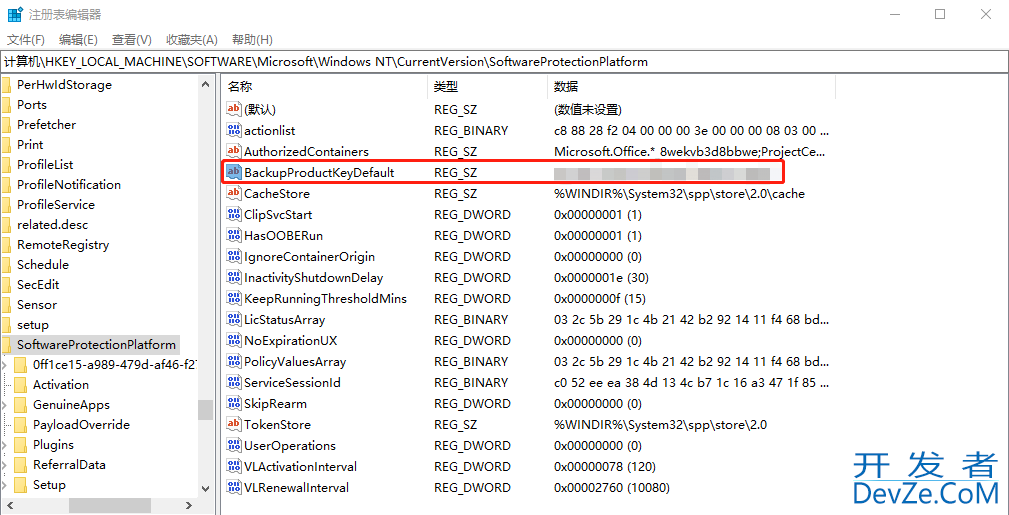Click the registry path address bar
1009x515 pixels.
[504, 62]
